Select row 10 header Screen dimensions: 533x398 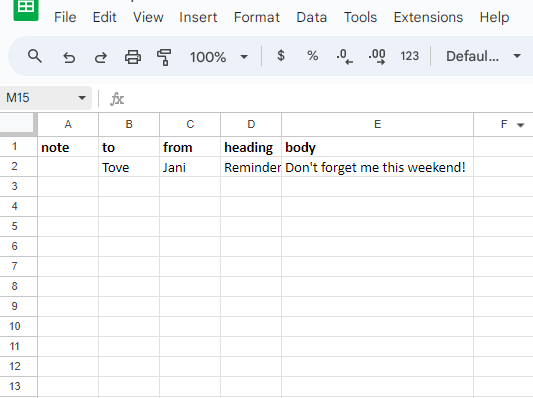(18, 326)
